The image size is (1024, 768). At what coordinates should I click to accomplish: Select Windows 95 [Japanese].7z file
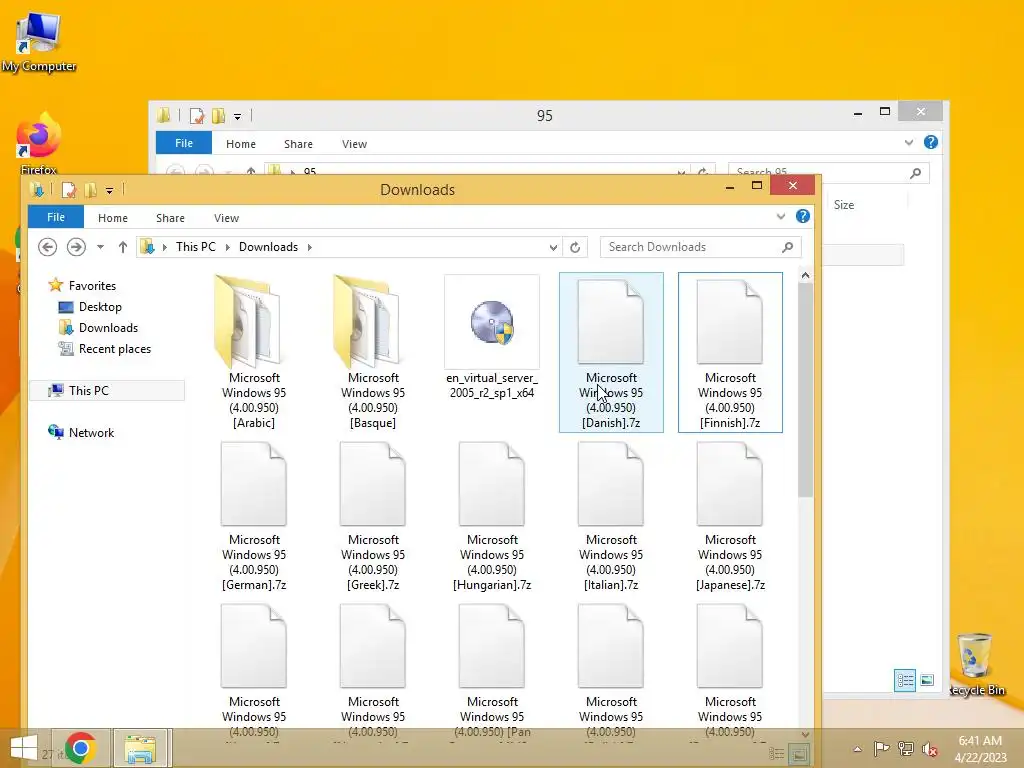pyautogui.click(x=730, y=516)
